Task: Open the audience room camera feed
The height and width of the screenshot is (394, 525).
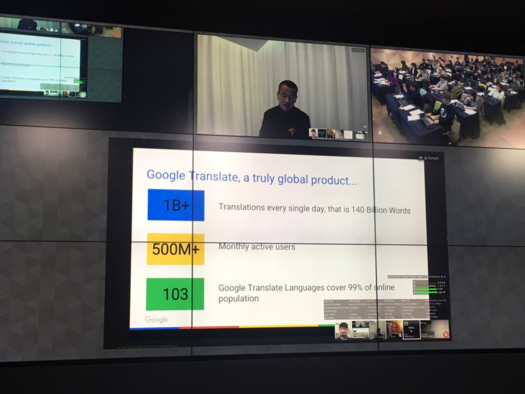Action: point(448,97)
